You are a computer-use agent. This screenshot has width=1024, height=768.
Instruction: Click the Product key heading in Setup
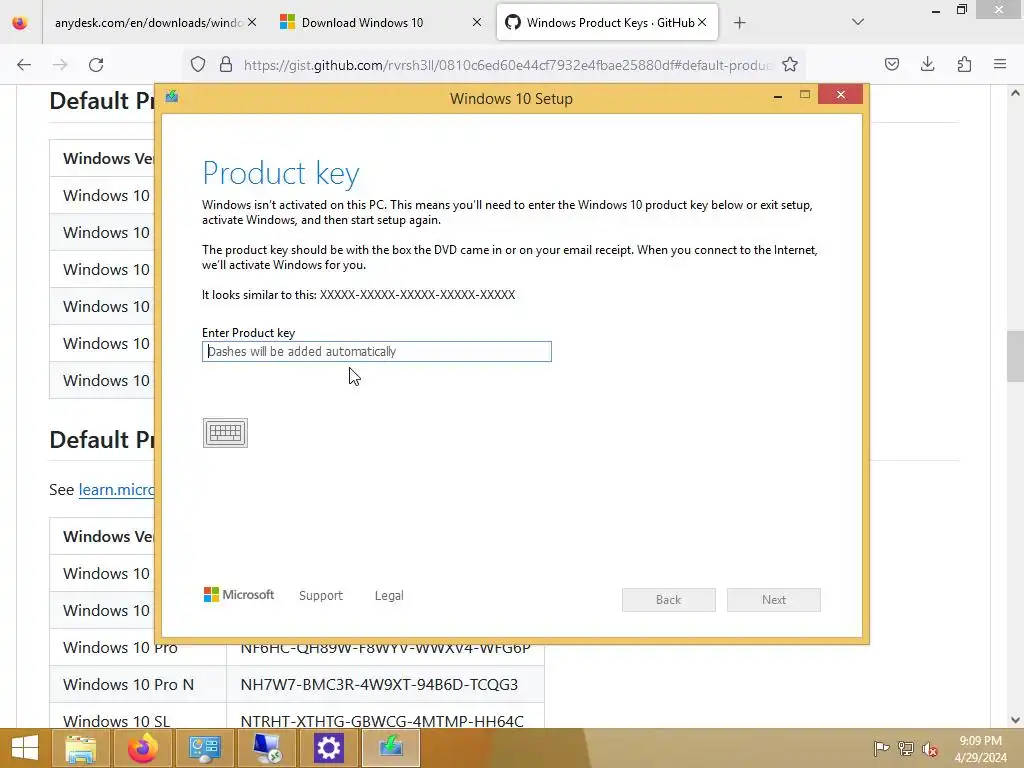point(281,173)
